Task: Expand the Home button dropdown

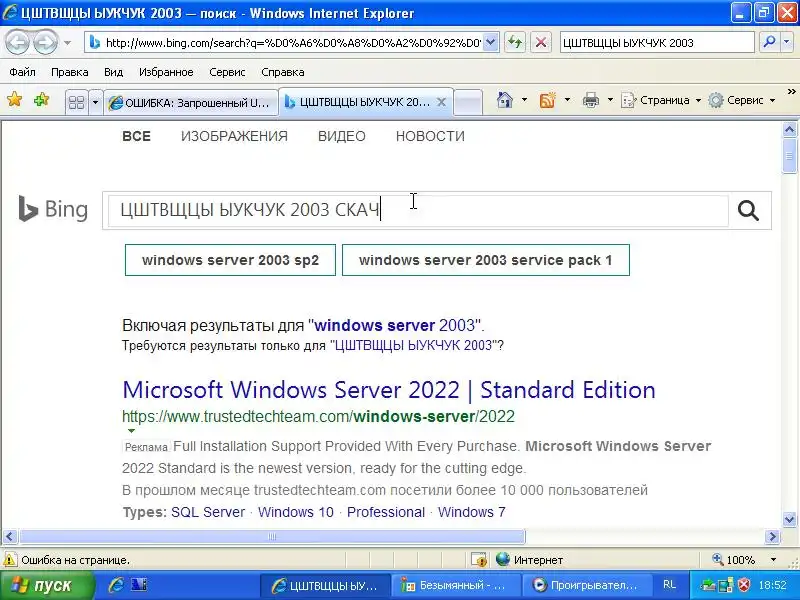Action: tap(524, 100)
